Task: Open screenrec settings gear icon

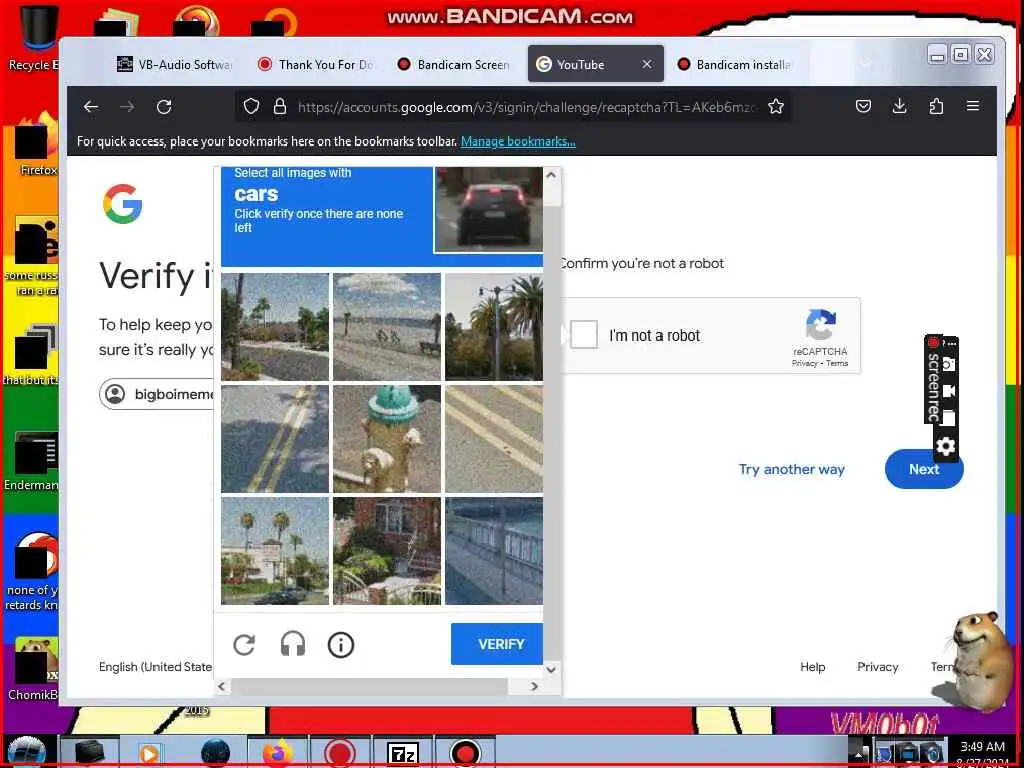Action: click(946, 447)
